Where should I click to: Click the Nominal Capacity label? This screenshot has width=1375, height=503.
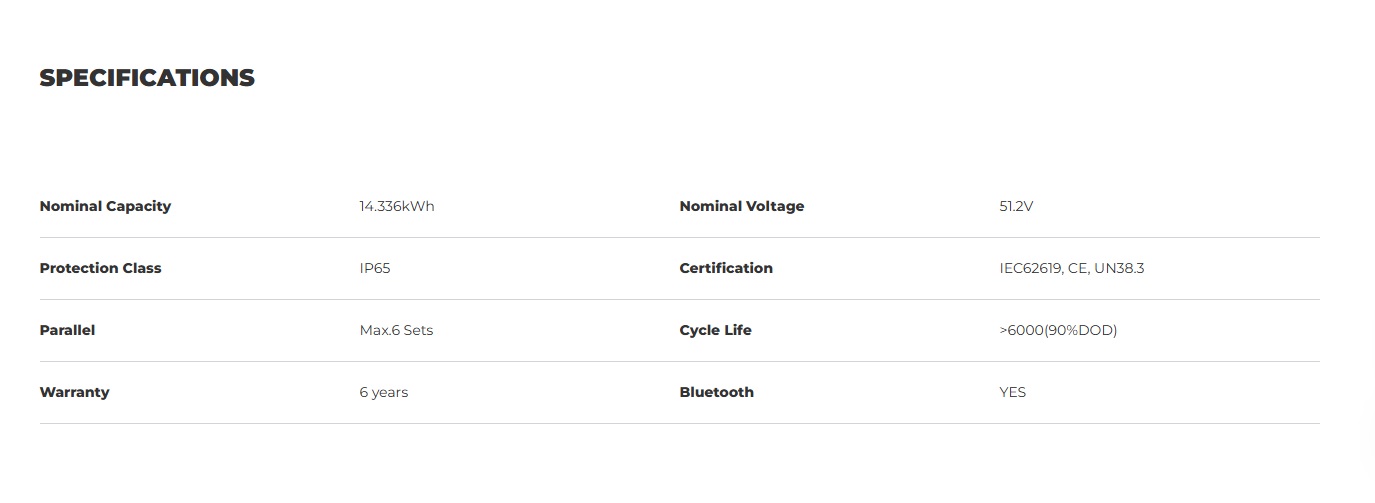coord(105,206)
